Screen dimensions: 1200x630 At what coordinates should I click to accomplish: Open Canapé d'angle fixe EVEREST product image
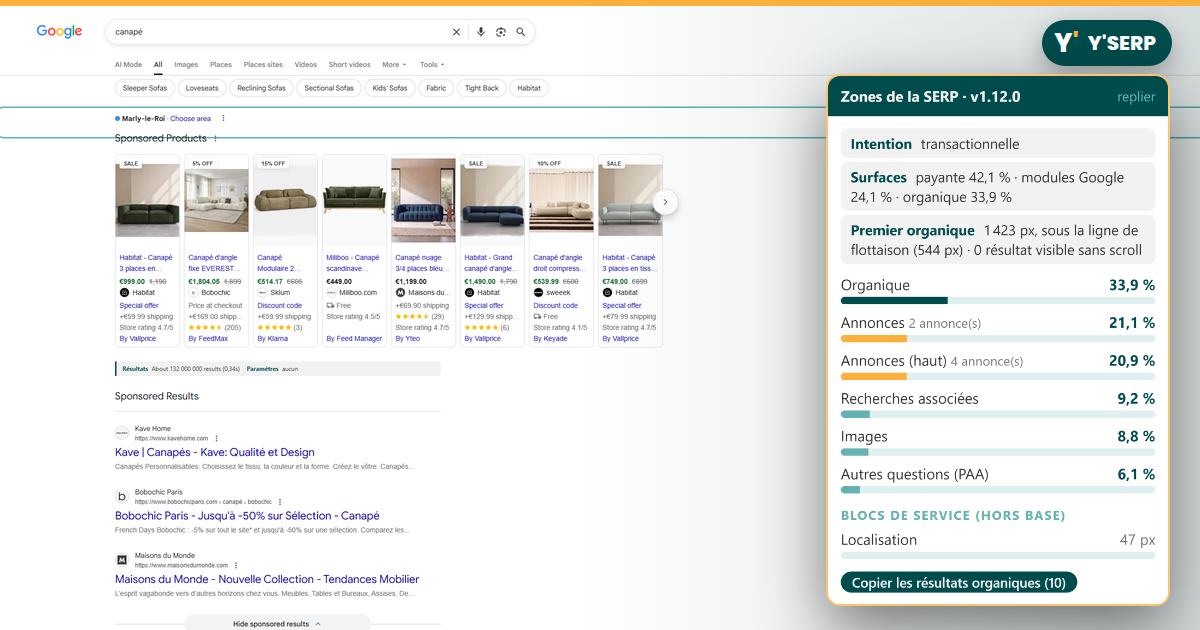pyautogui.click(x=217, y=200)
